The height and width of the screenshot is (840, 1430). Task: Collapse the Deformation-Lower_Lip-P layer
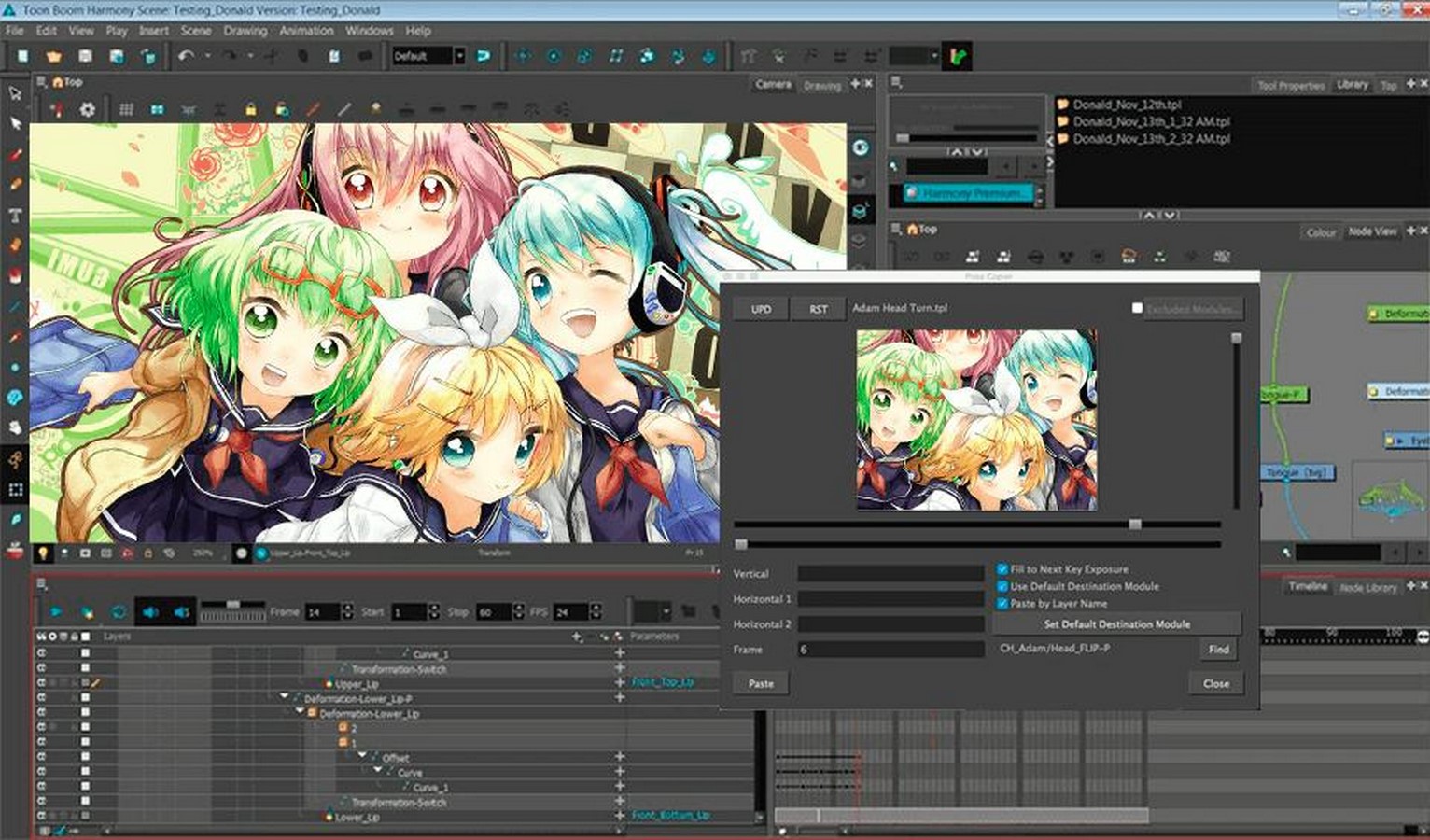click(x=285, y=697)
